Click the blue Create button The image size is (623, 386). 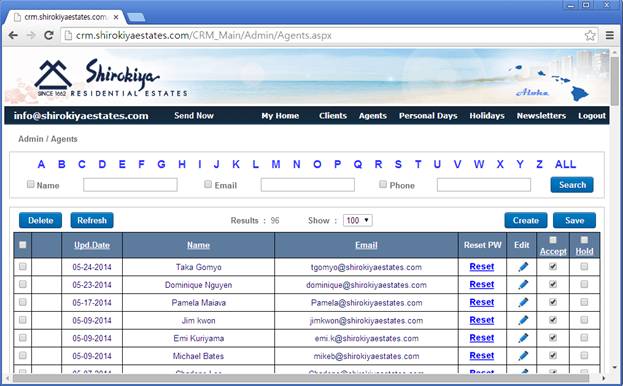tap(526, 220)
